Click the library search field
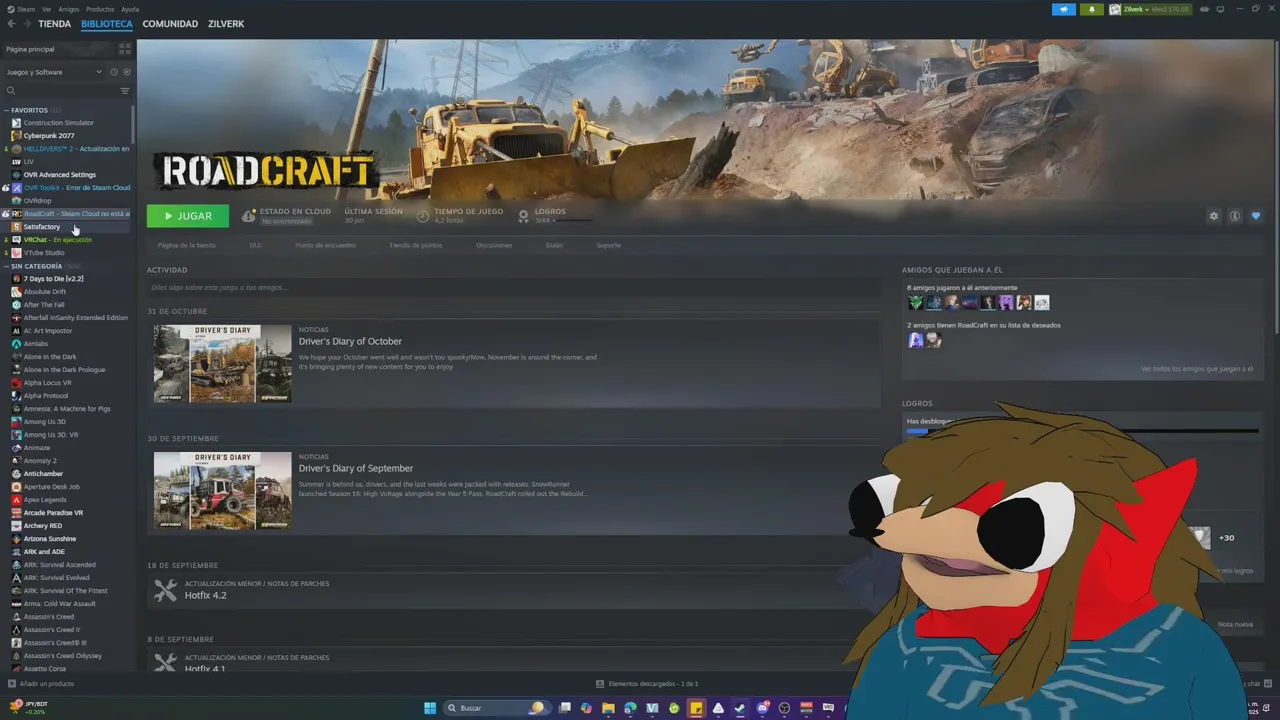 pos(60,91)
